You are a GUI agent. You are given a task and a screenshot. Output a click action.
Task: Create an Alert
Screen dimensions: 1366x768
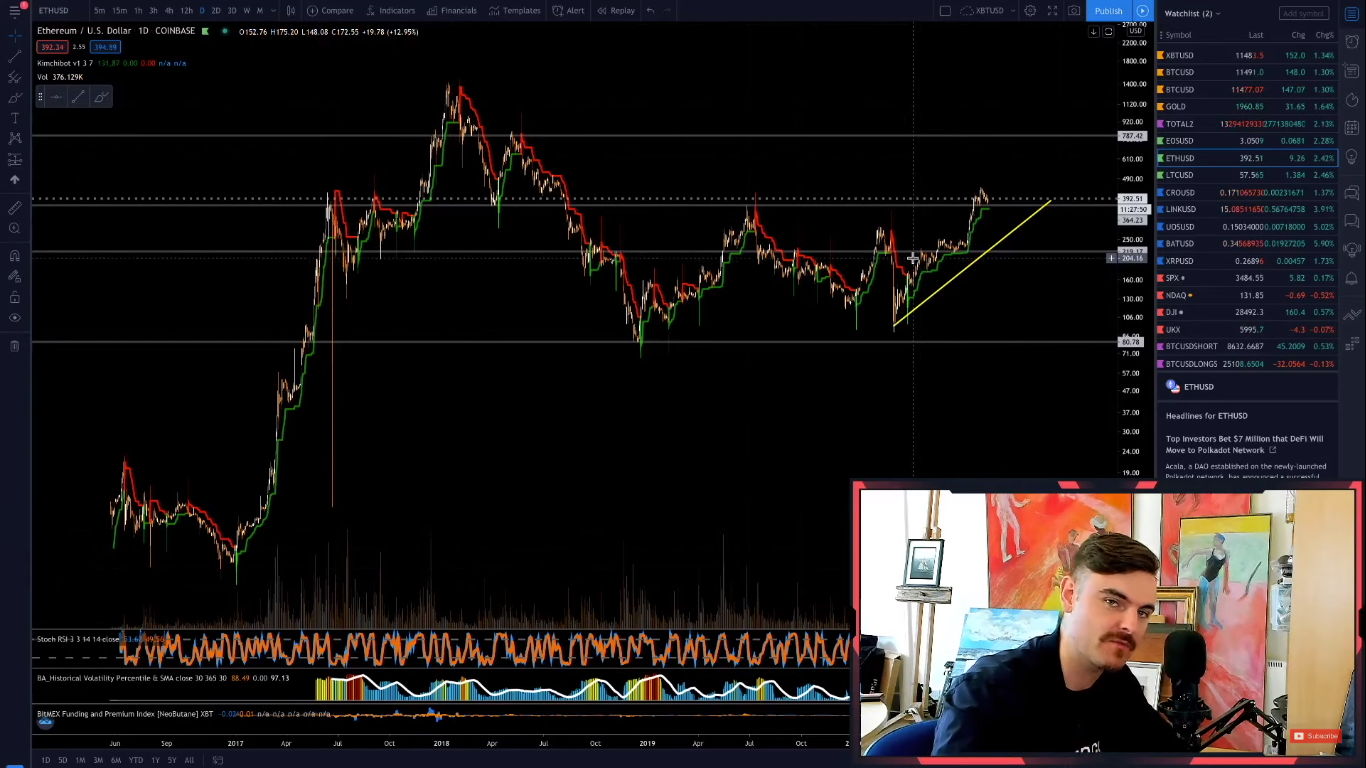pyautogui.click(x=569, y=11)
